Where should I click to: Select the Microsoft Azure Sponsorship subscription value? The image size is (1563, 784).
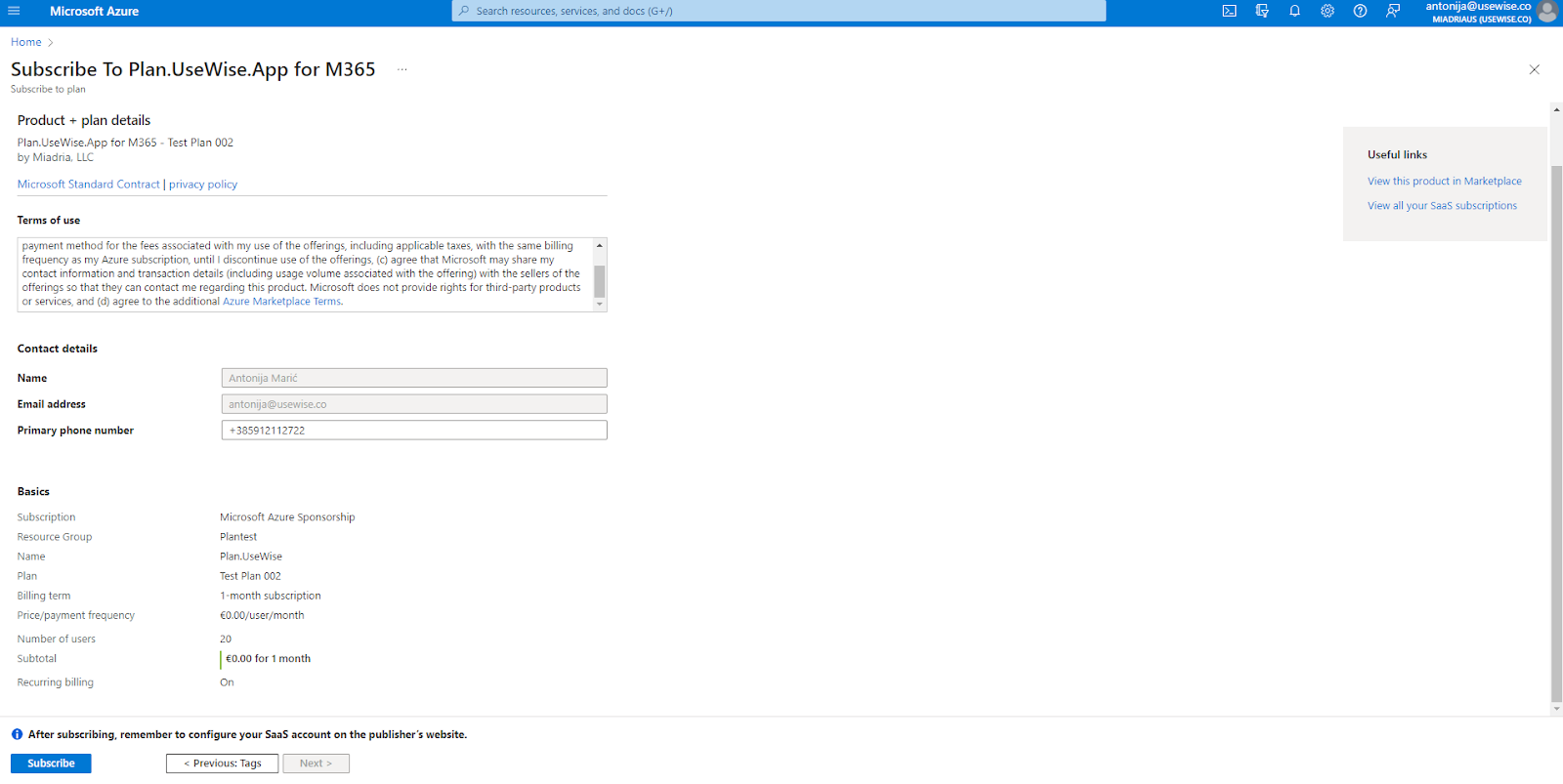(287, 517)
